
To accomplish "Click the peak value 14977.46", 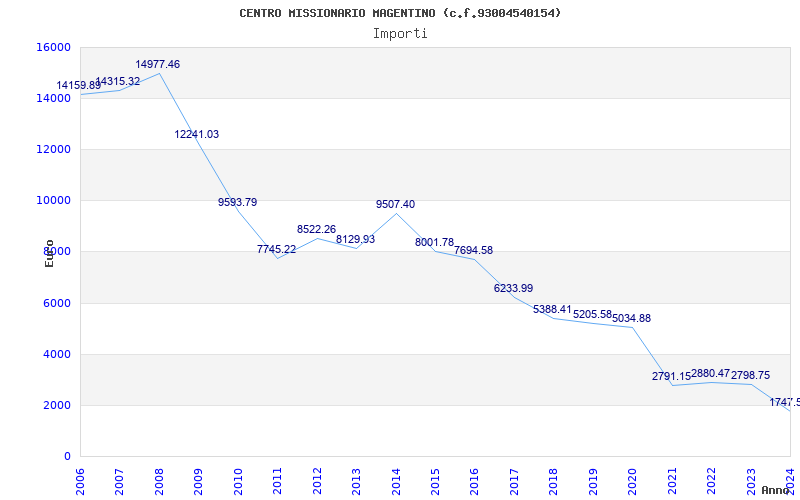I will point(158,64).
